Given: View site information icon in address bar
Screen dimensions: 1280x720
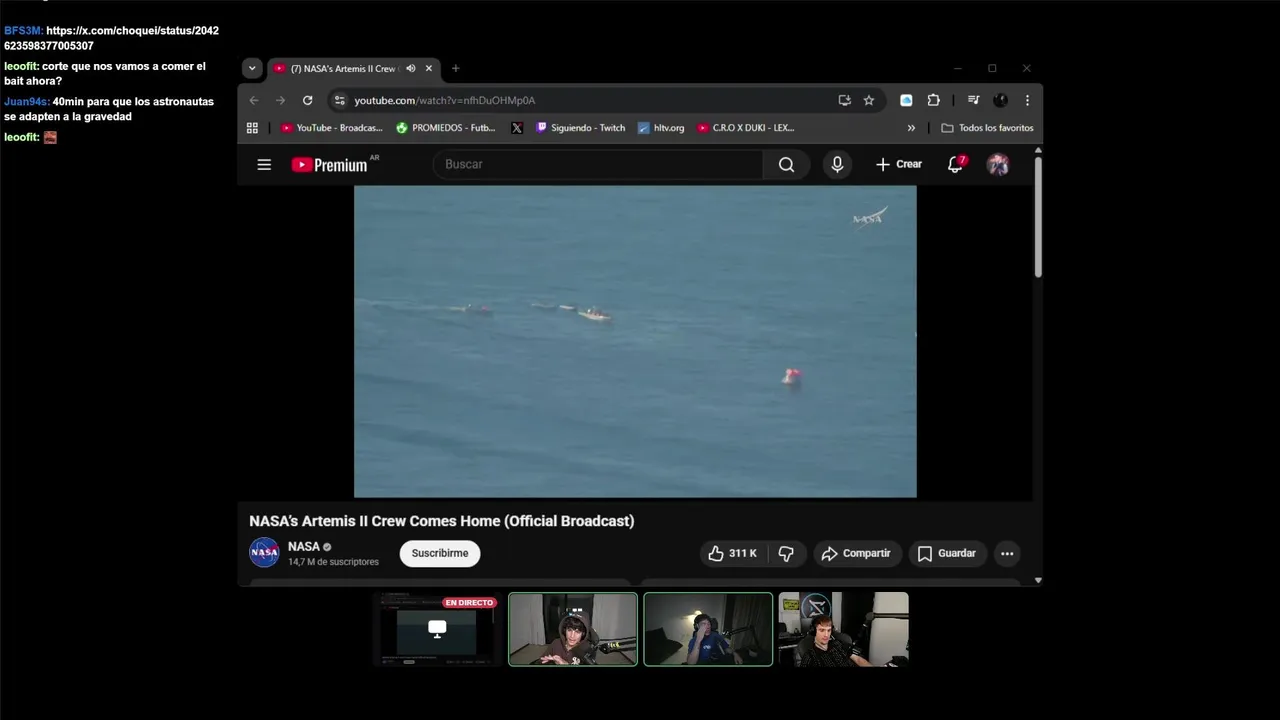Looking at the screenshot, I should (340, 100).
